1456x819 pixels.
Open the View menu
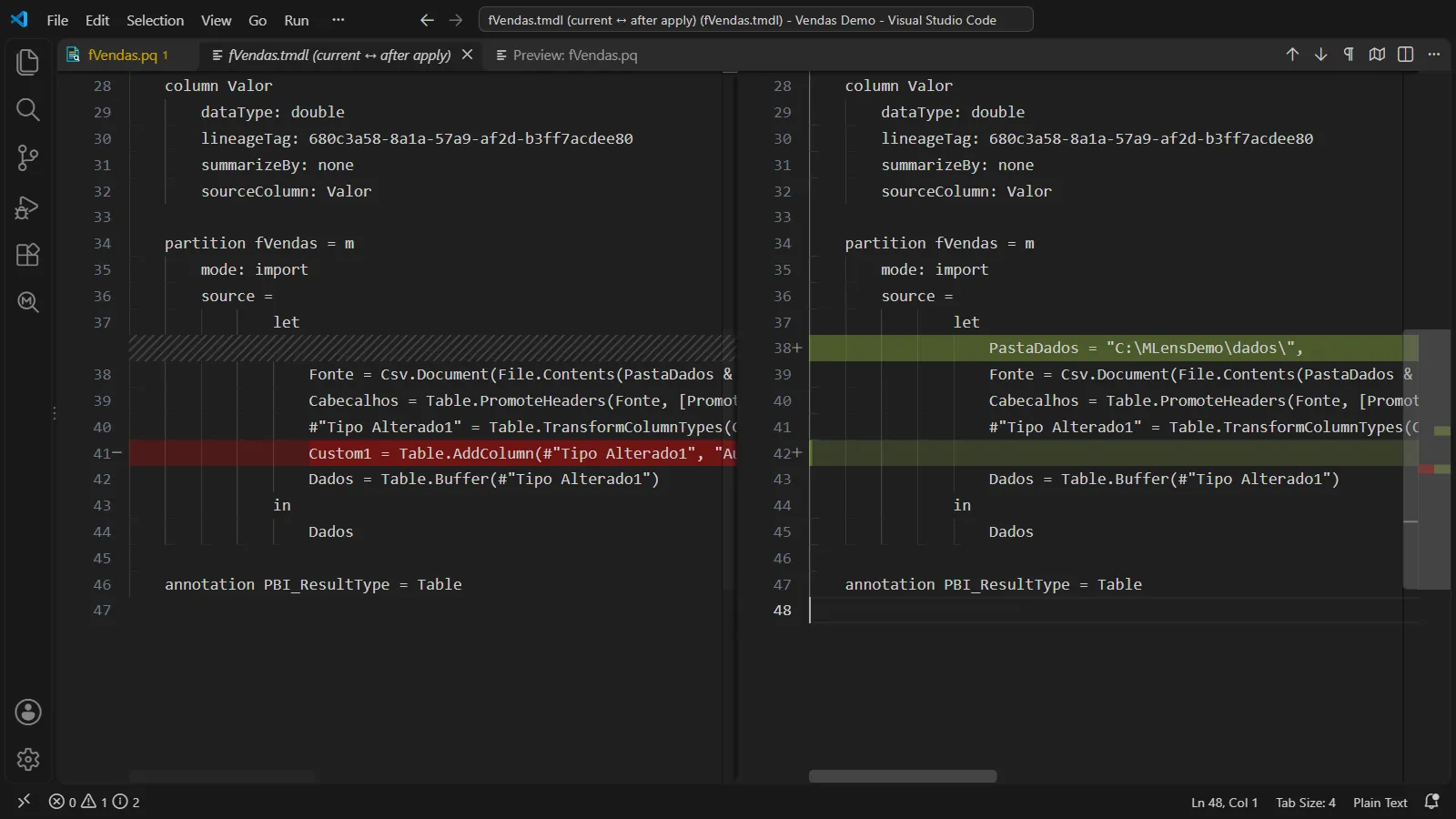click(216, 20)
